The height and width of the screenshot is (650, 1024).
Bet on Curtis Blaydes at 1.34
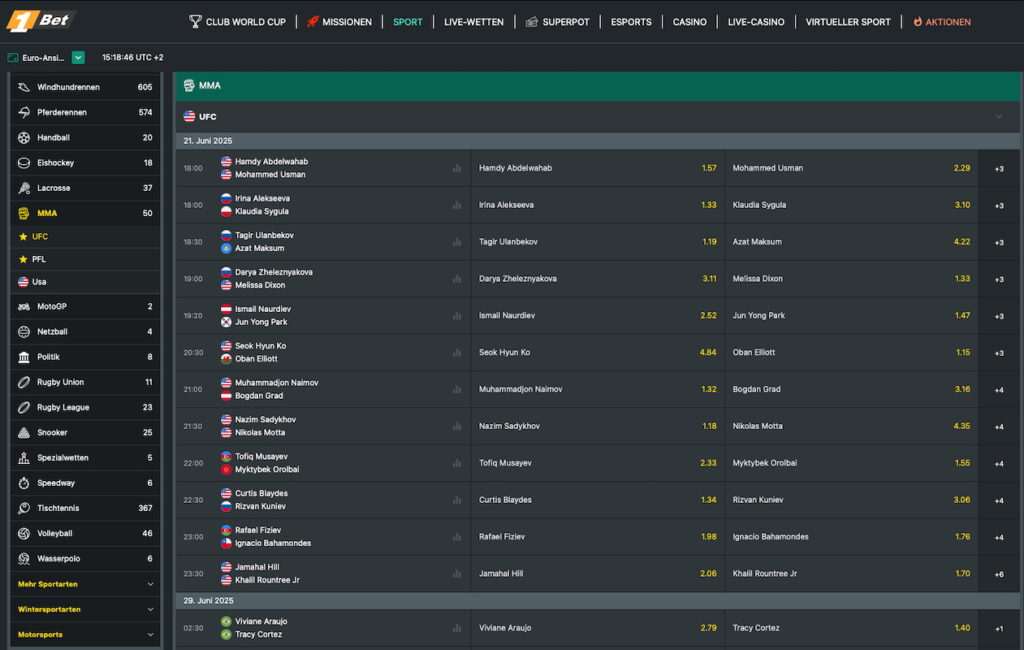click(598, 500)
